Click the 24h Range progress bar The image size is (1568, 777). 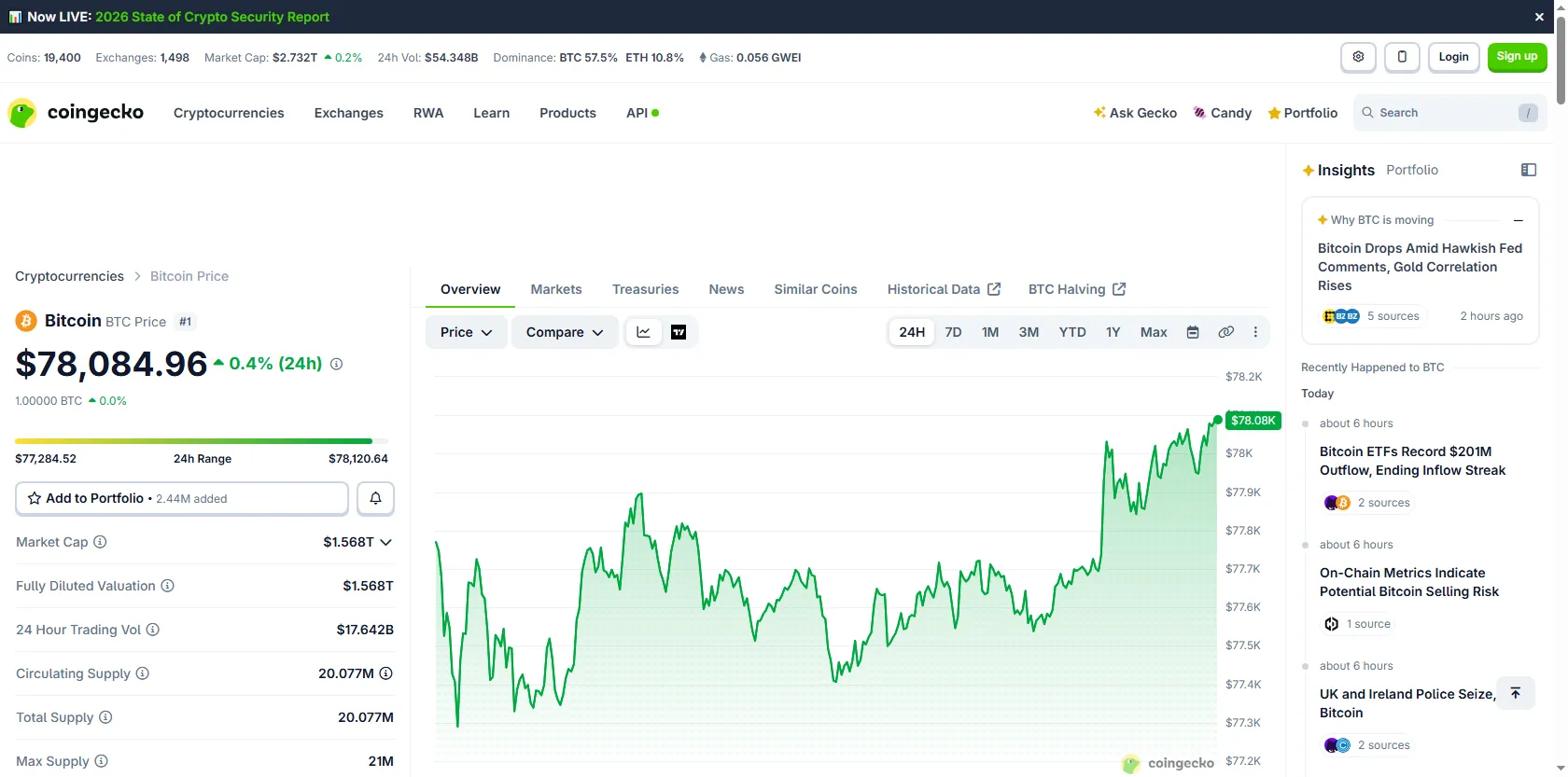(x=202, y=440)
